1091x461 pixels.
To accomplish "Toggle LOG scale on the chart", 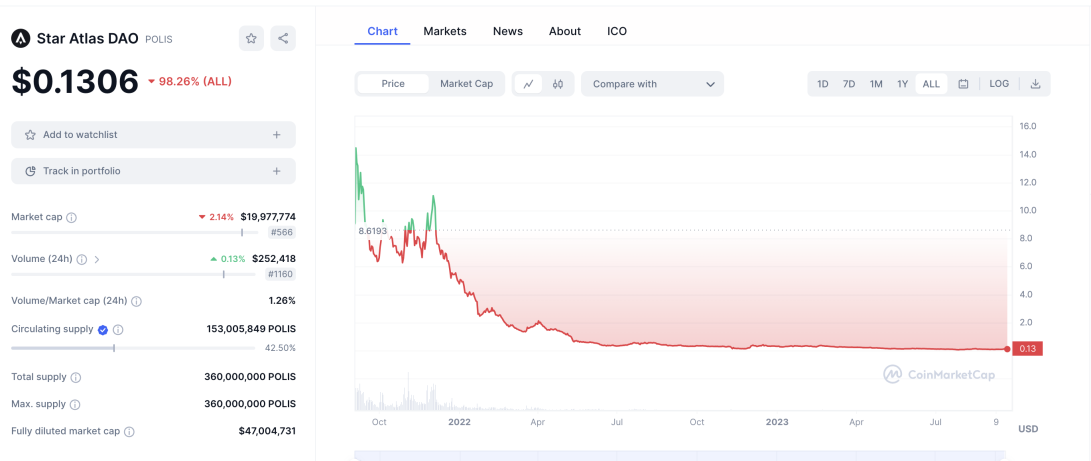I will (999, 84).
